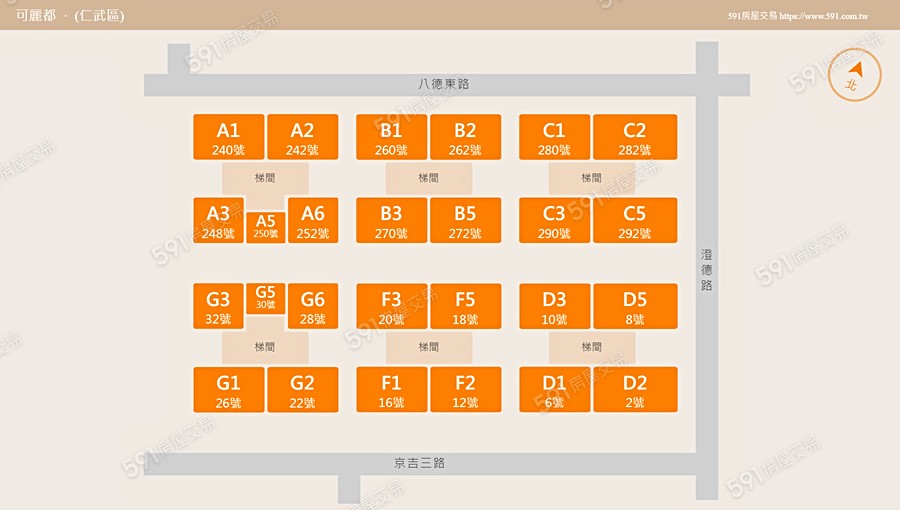Viewport: 900px width, 510px height.
Task: Select unit C2 at 282號
Action: click(x=635, y=138)
